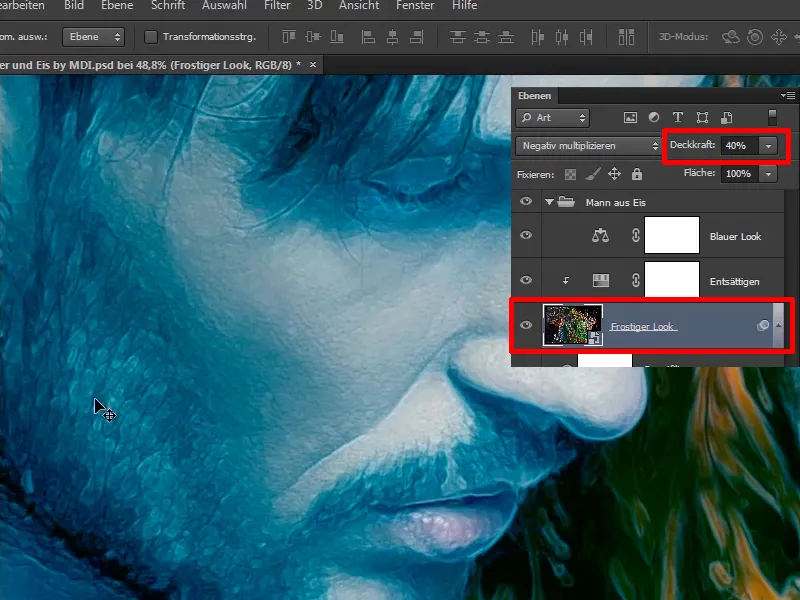Hide the Entsättigen layer
The height and width of the screenshot is (600, 800).
pos(526,280)
